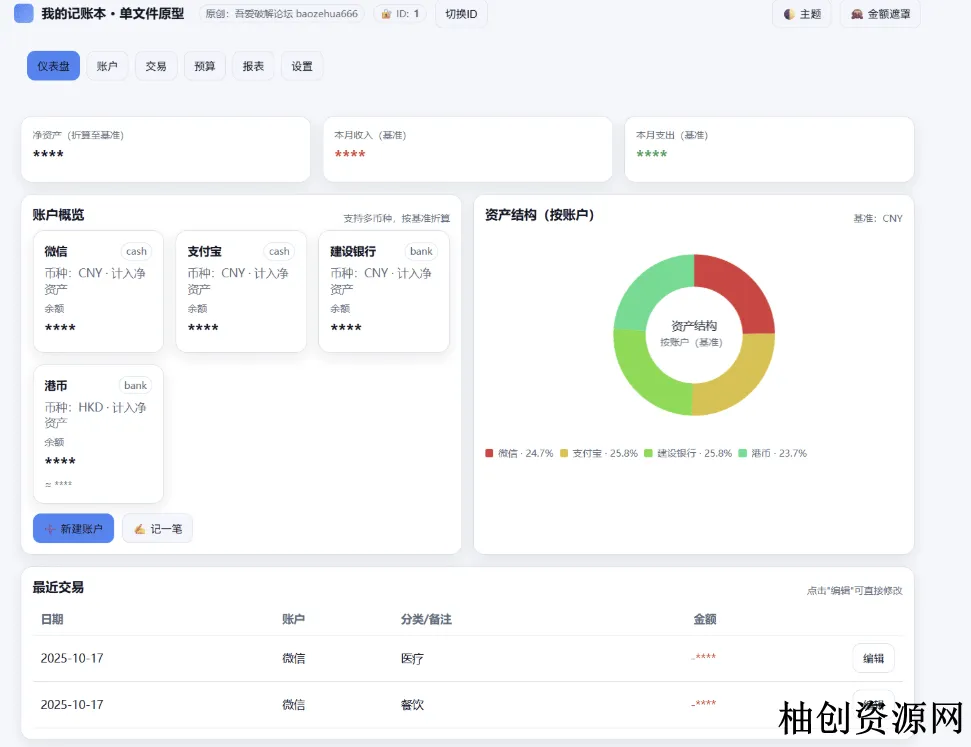Click the red 微信 donut chart segment
The height and width of the screenshot is (747, 971).
pyautogui.click(x=739, y=291)
